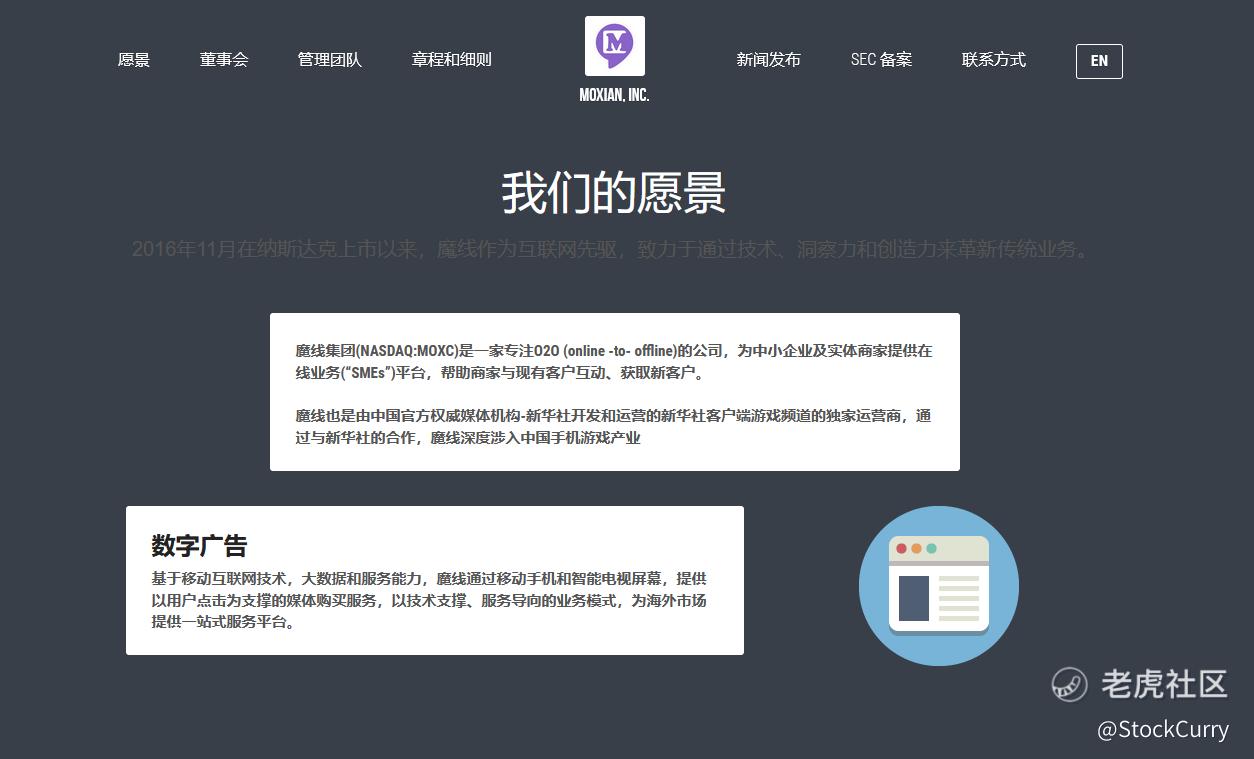Screen dimensions: 1254x759
Task: Click the paragraph beginning 魔线也是由中国官方
Action: (x=613, y=427)
